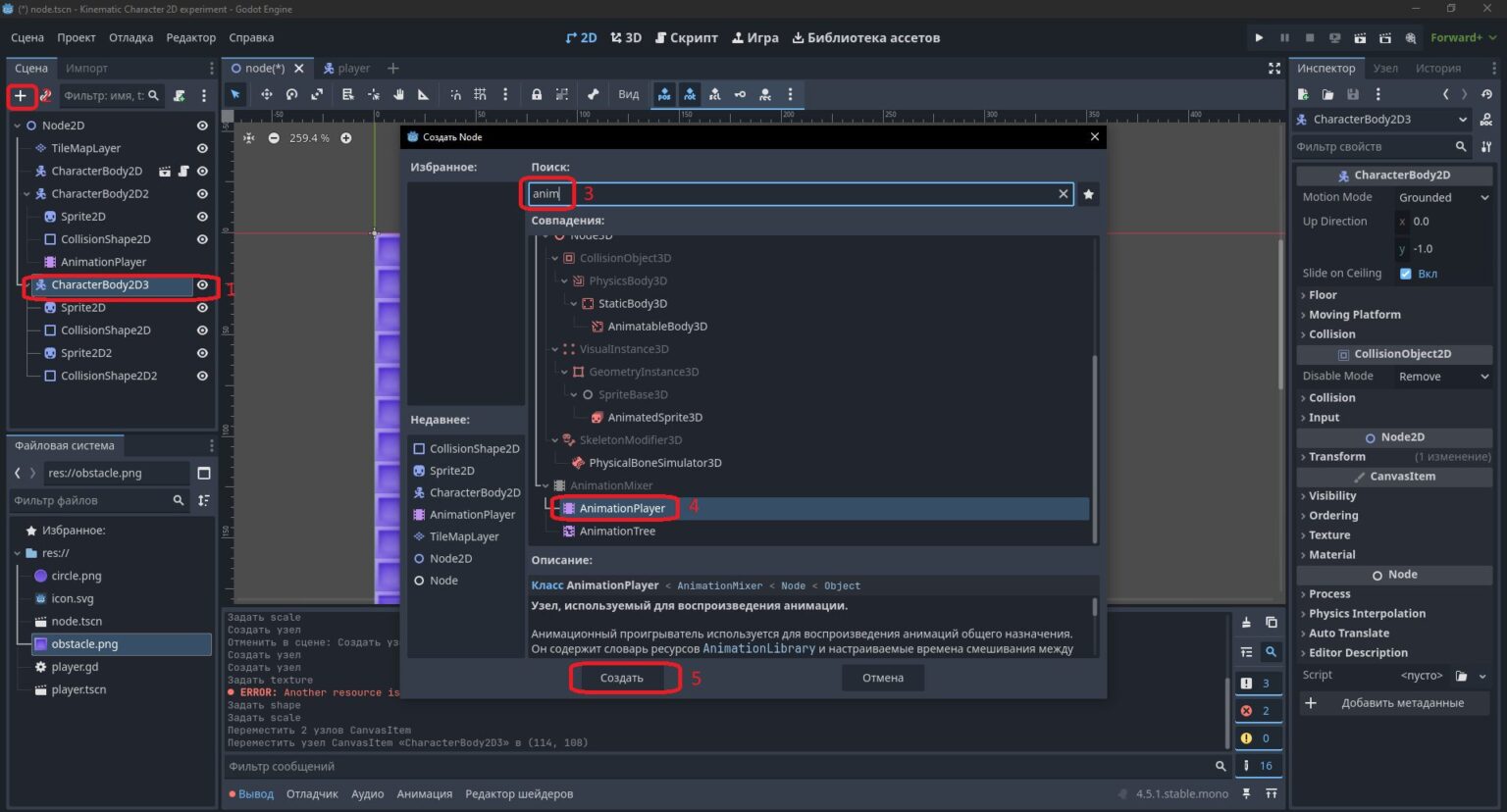Click the errors count filter in output
This screenshot has width=1507, height=812.
coord(1256,710)
